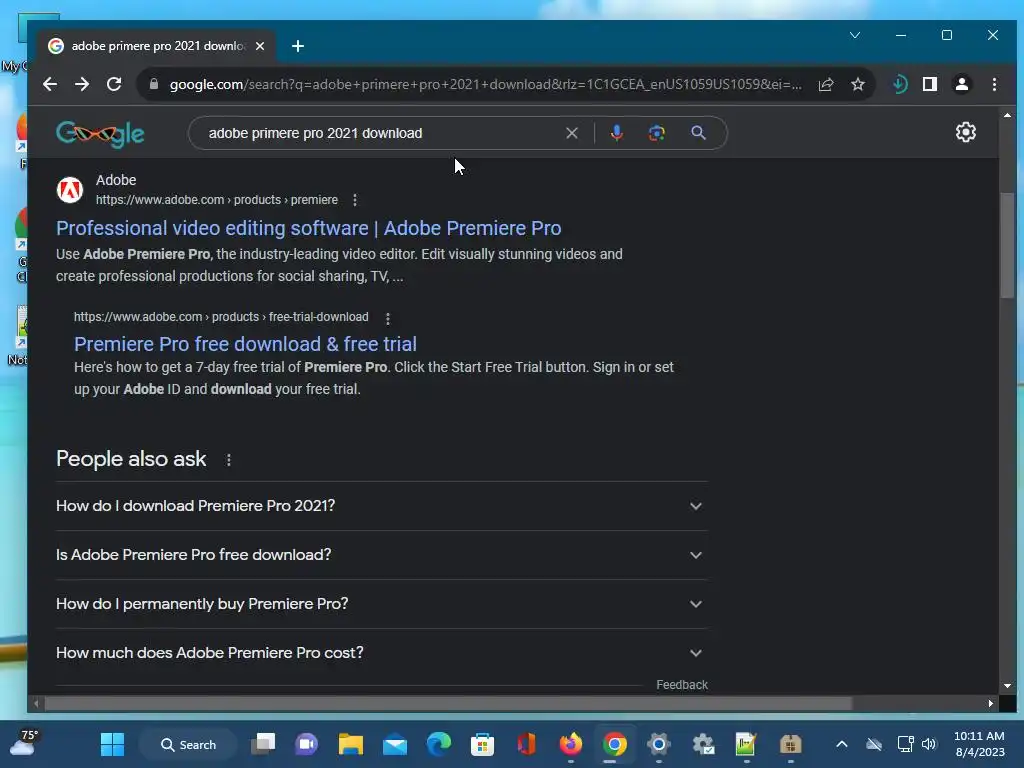Open Task View from the taskbar
The height and width of the screenshot is (768, 1024).
pyautogui.click(x=263, y=744)
